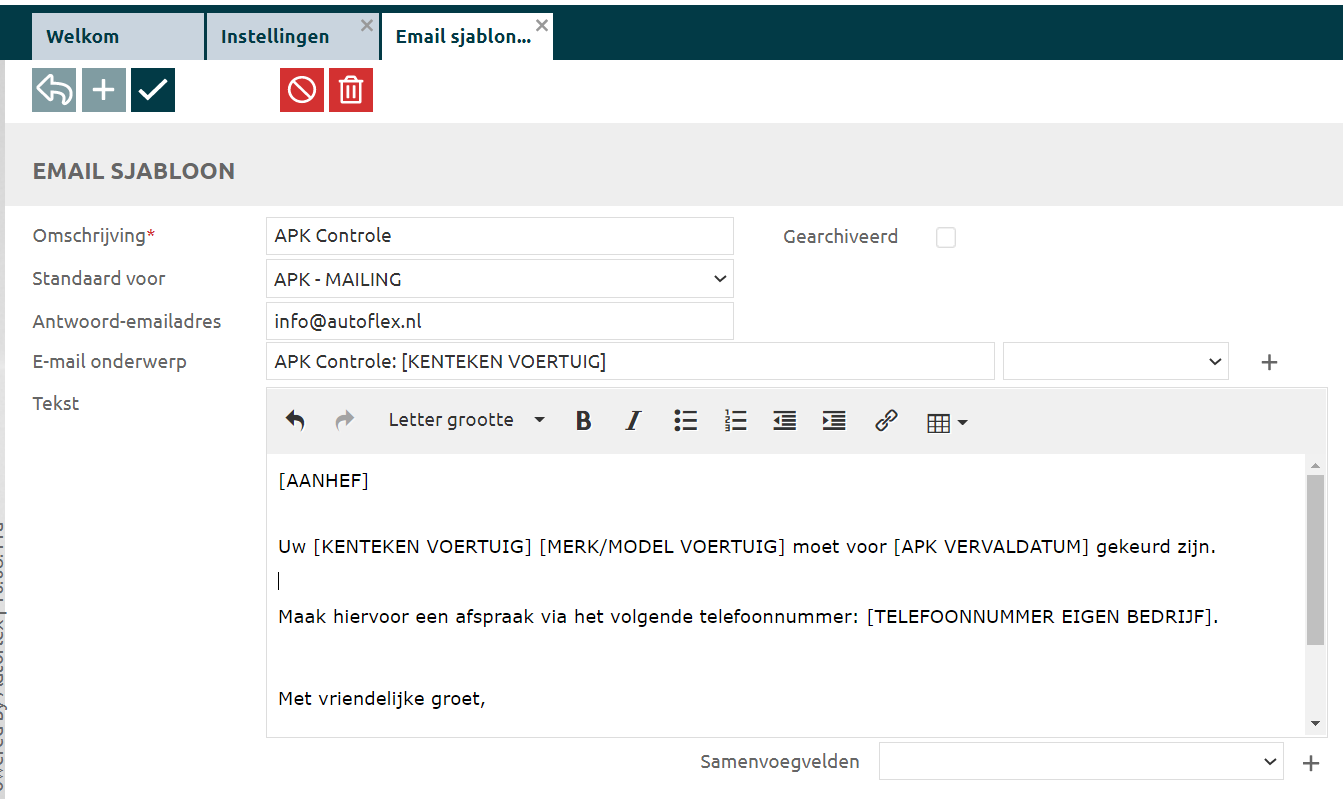Insert a hyperlink in the text
Screen dimensions: 1343x799
click(x=886, y=421)
